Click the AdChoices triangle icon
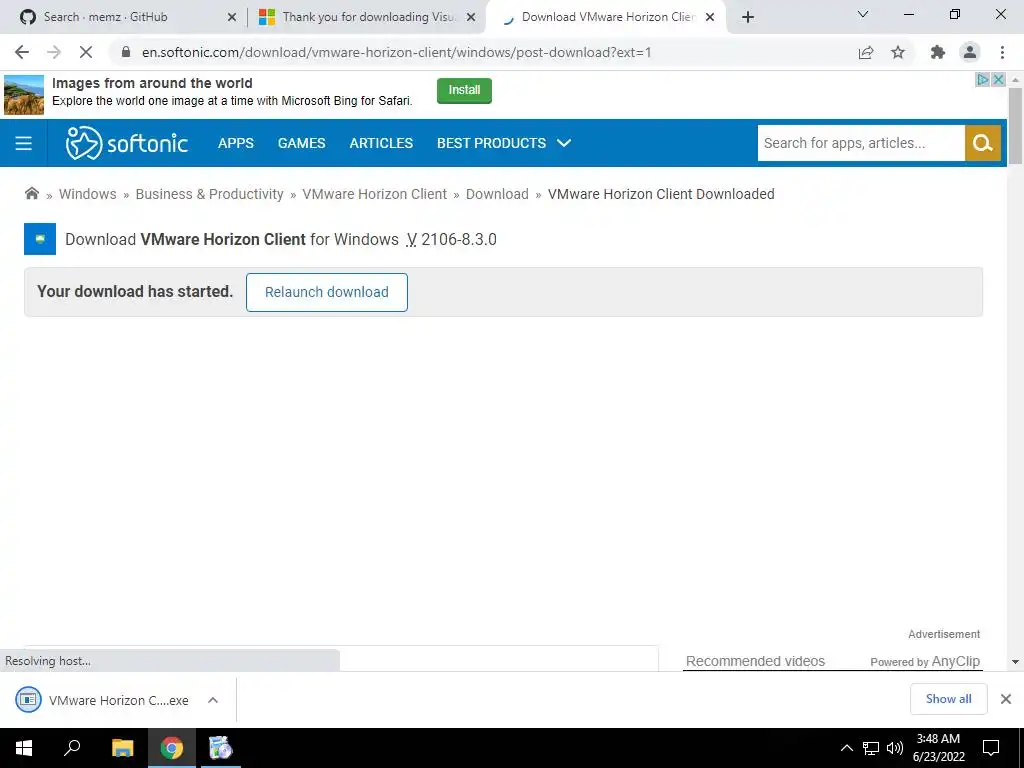The width and height of the screenshot is (1024, 768). tap(983, 79)
